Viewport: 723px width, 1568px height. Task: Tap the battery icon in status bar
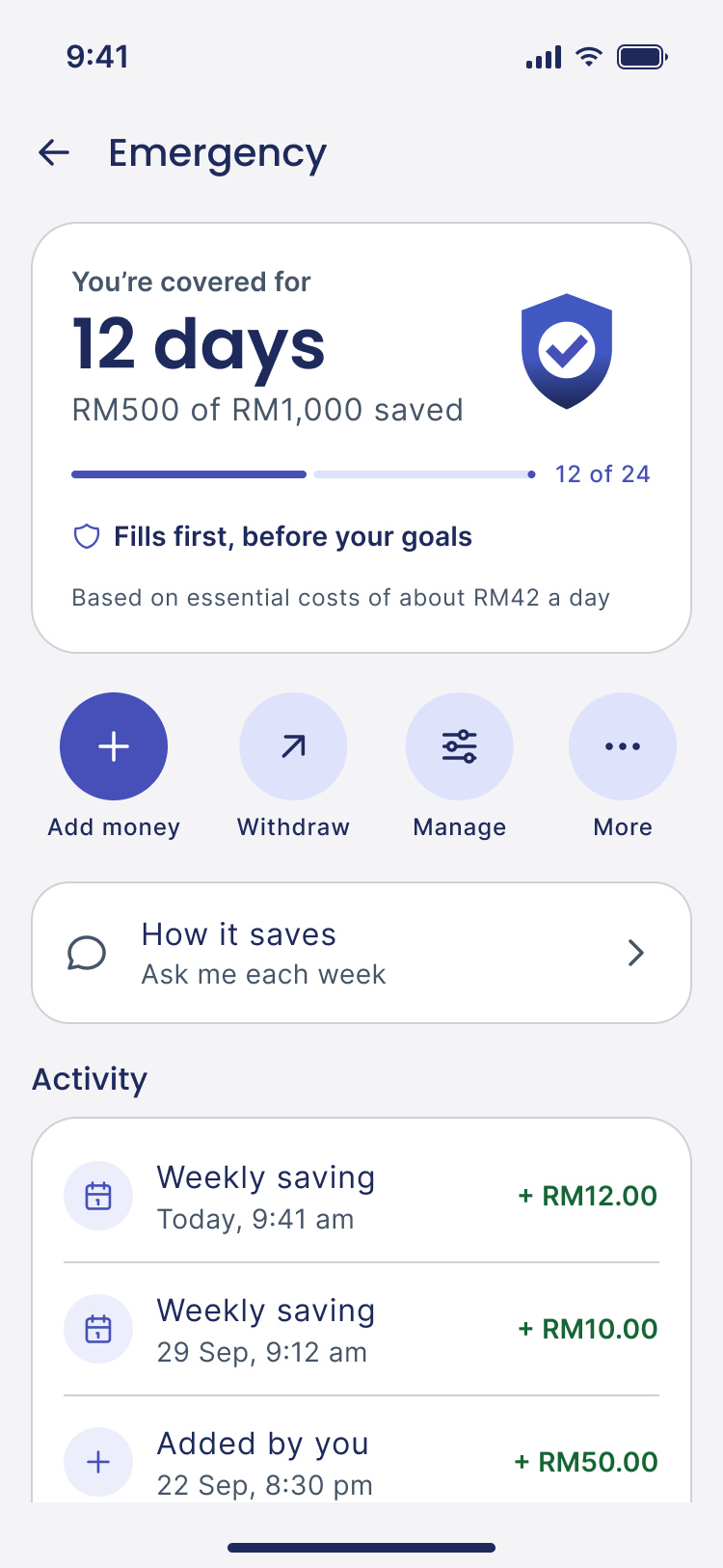(x=643, y=57)
